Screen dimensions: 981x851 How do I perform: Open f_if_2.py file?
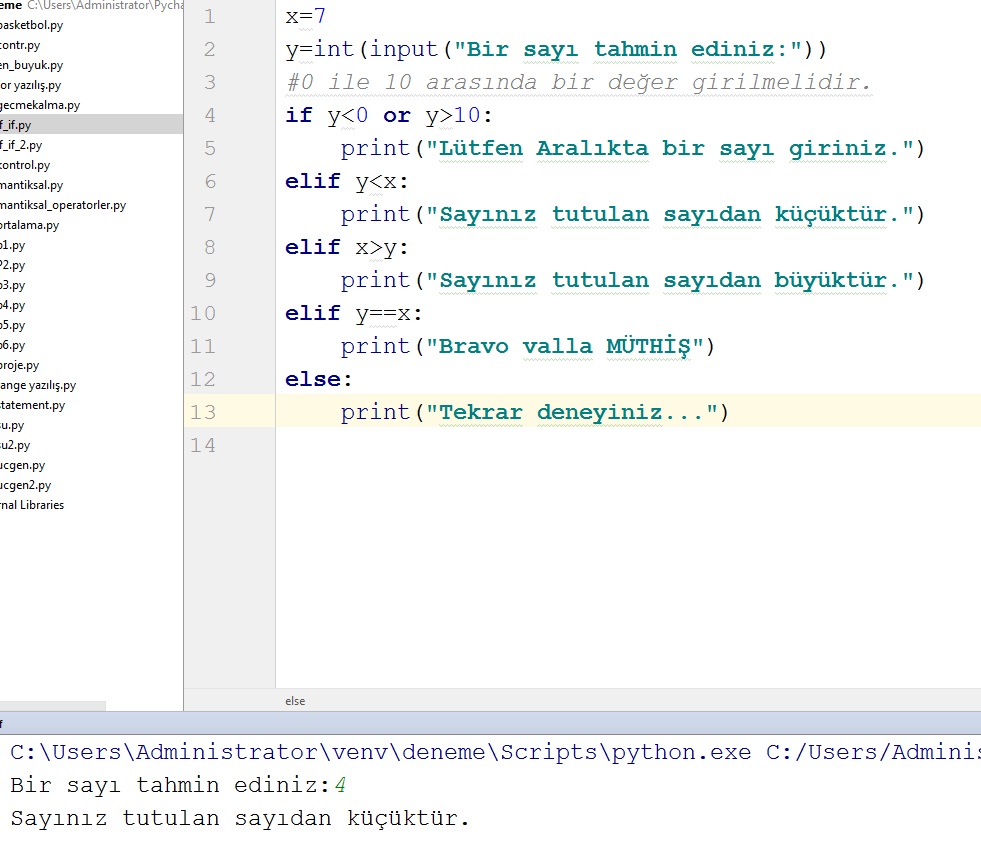[21, 145]
